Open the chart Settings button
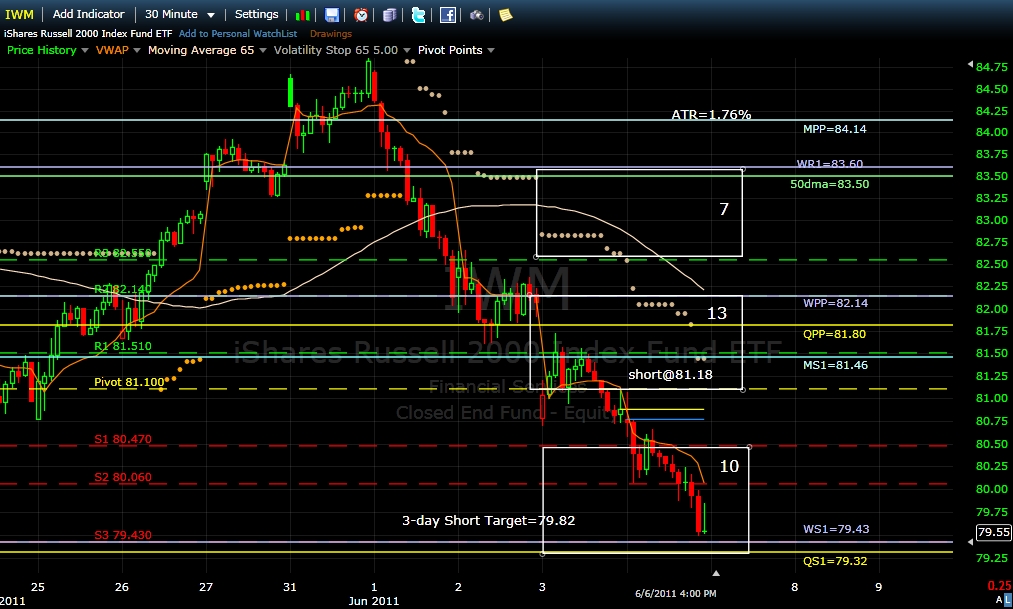 (x=256, y=14)
